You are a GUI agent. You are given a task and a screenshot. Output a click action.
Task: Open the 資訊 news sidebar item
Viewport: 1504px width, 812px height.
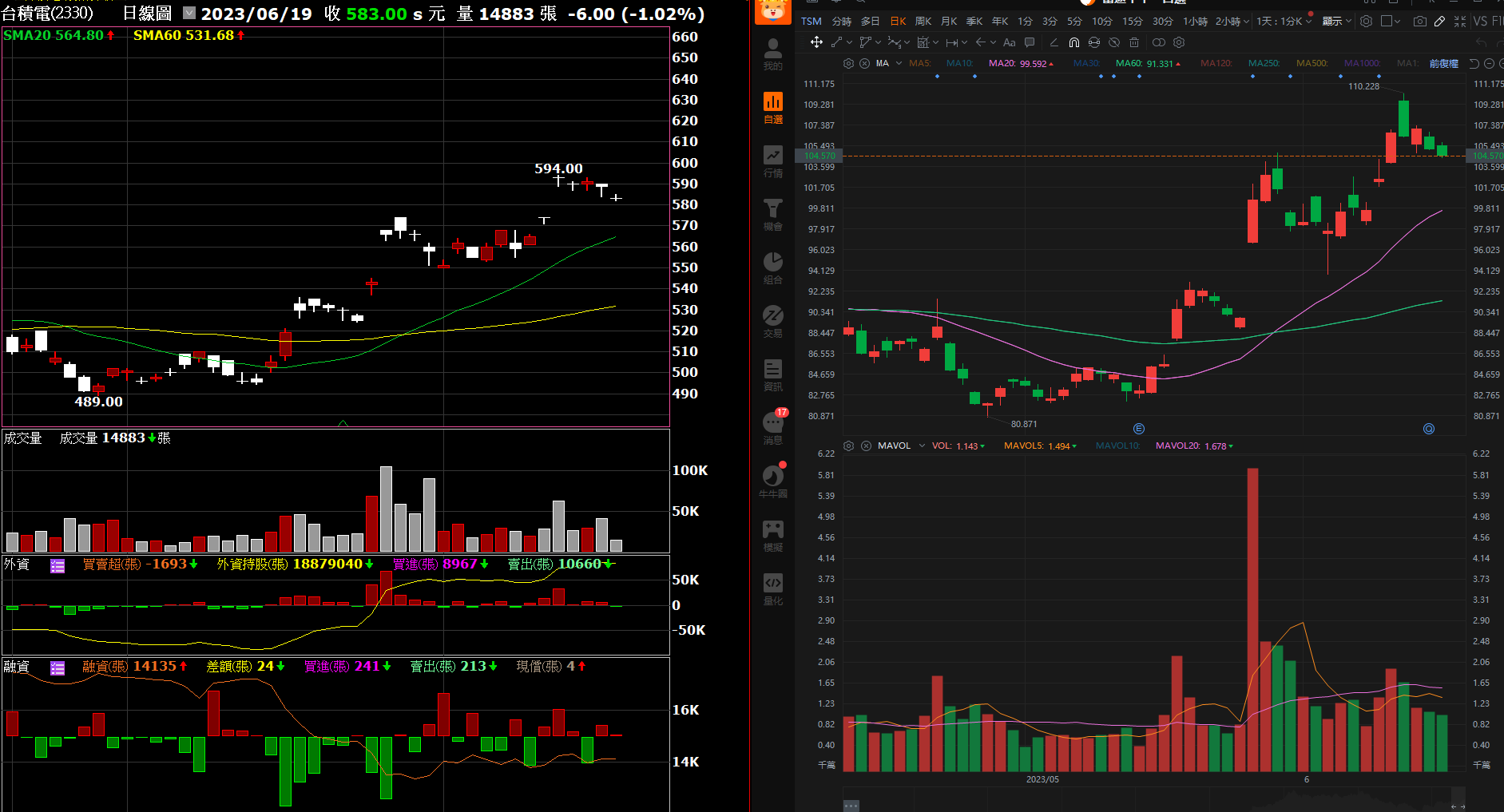[773, 375]
